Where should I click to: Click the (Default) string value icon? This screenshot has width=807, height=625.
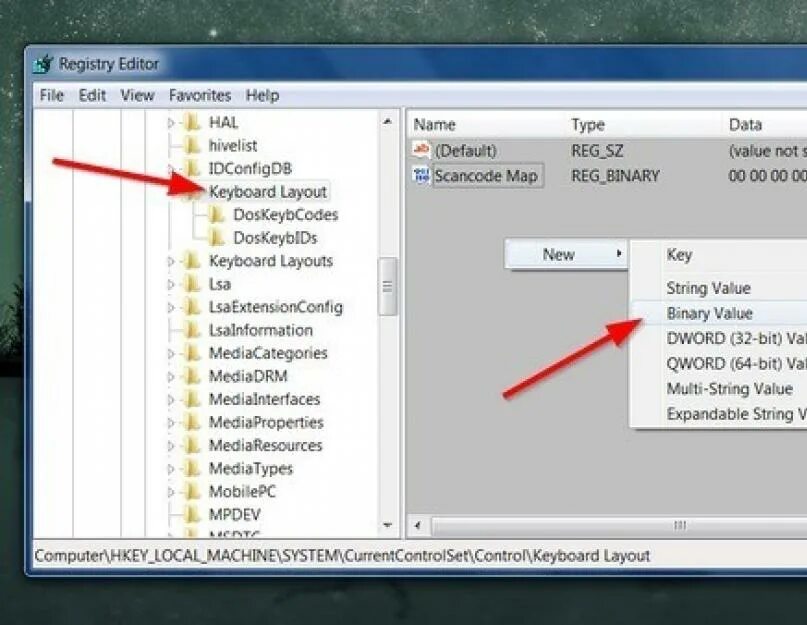(x=421, y=150)
